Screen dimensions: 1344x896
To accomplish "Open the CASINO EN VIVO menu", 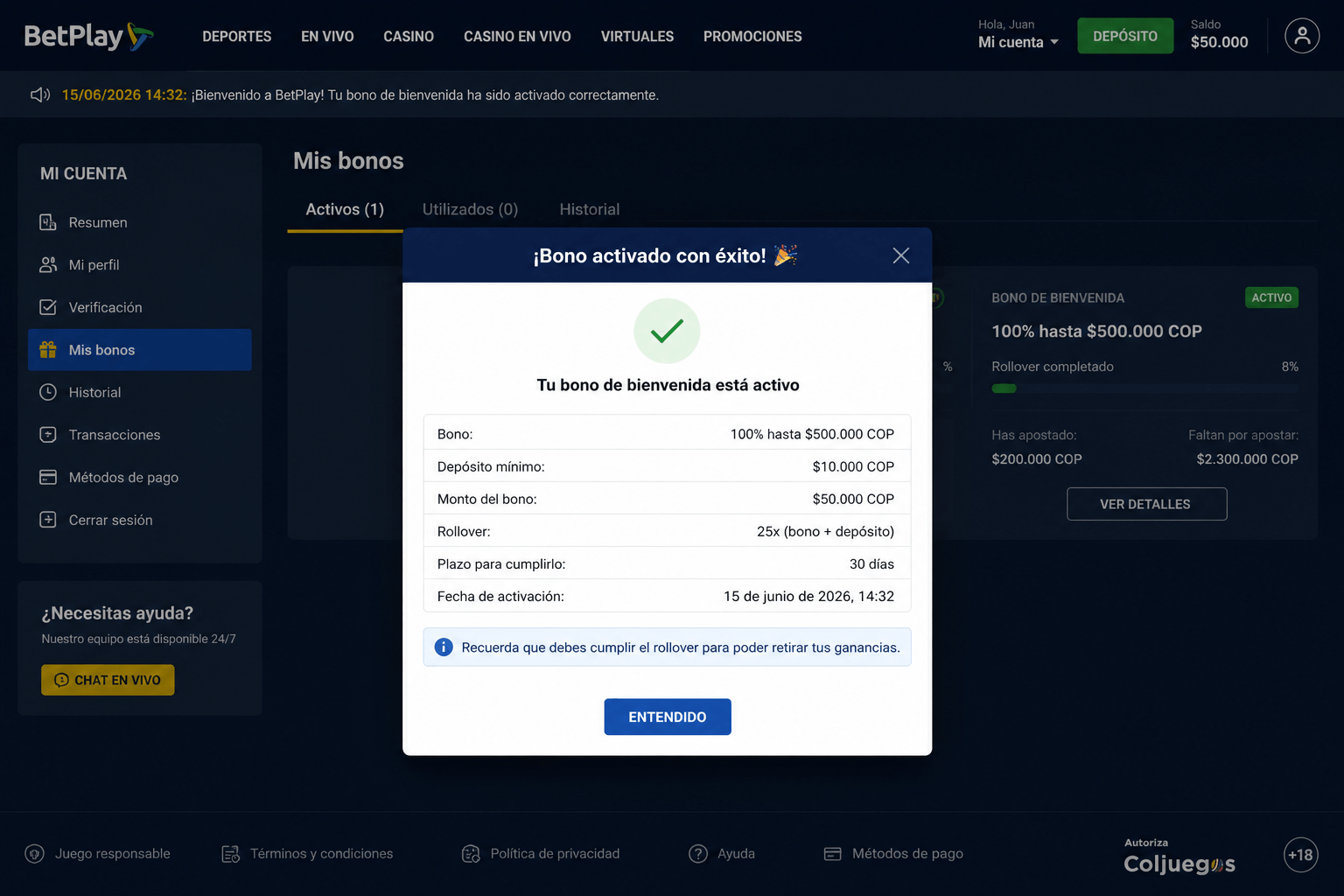I will click(x=517, y=36).
